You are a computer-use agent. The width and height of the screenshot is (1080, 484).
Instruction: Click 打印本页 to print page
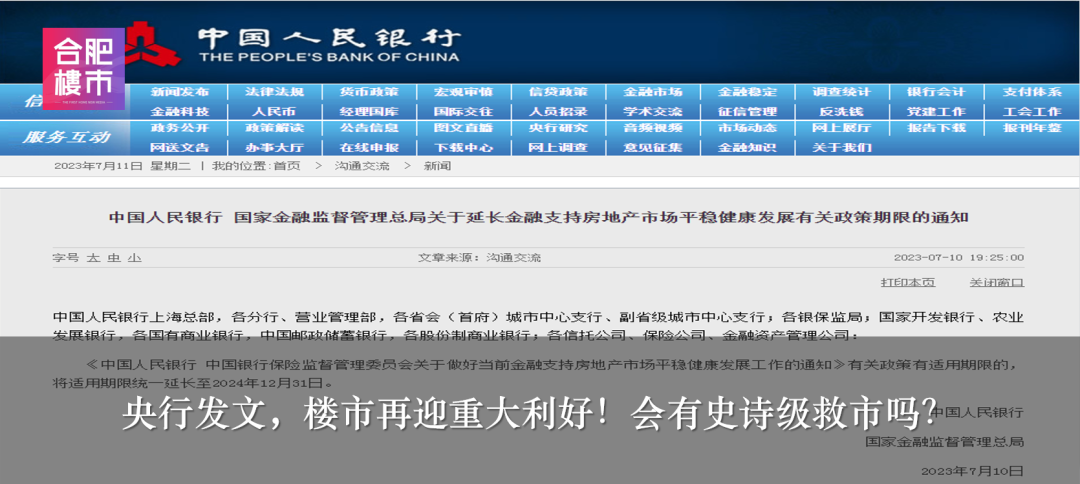908,282
